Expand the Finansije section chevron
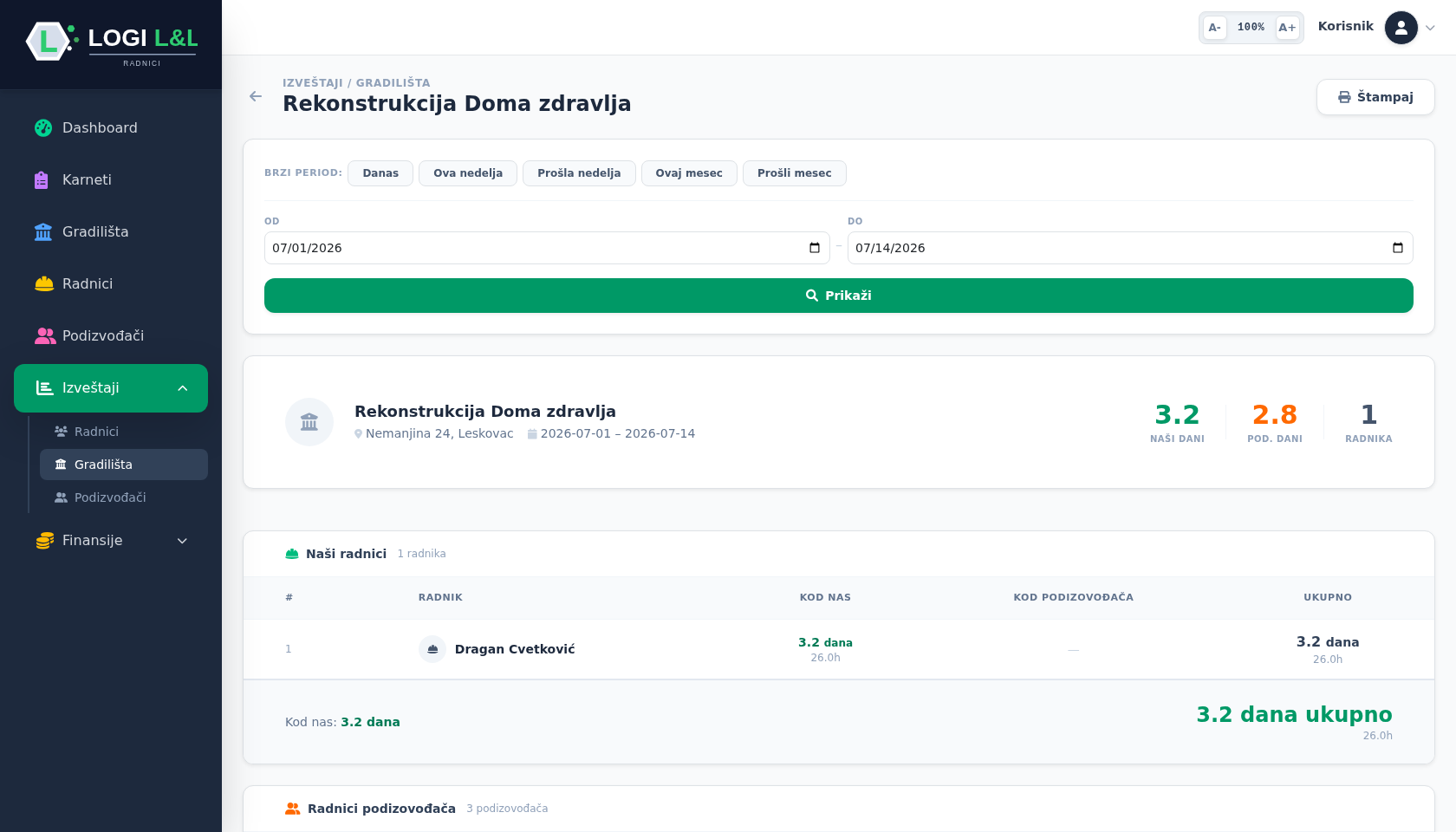The width and height of the screenshot is (1456, 832). (183, 541)
